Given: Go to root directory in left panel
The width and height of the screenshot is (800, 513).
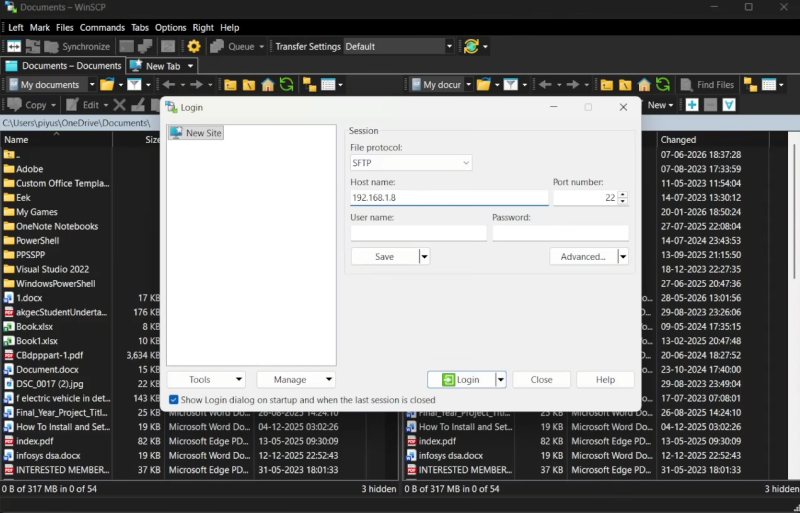Looking at the screenshot, I should (249, 85).
